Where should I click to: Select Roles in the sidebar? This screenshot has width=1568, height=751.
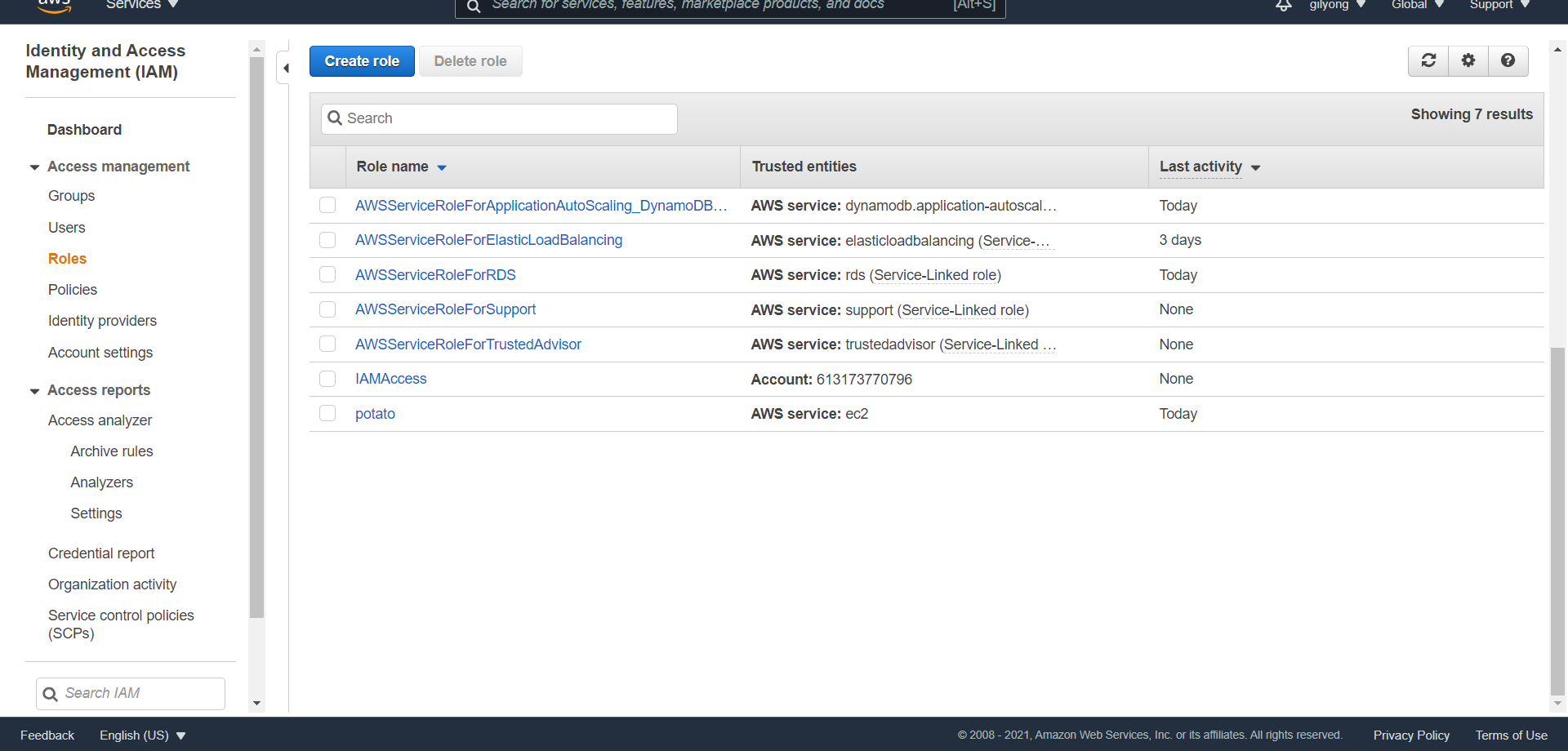pyautogui.click(x=67, y=259)
